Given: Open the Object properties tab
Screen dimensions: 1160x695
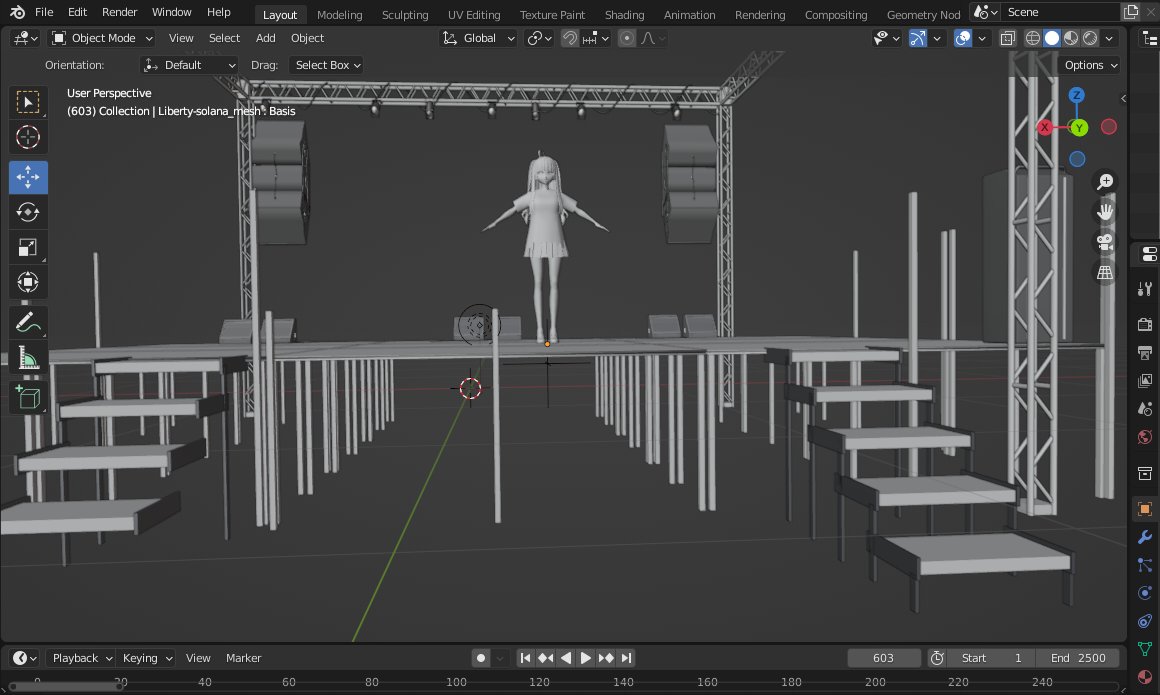Looking at the screenshot, I should point(1144,508).
